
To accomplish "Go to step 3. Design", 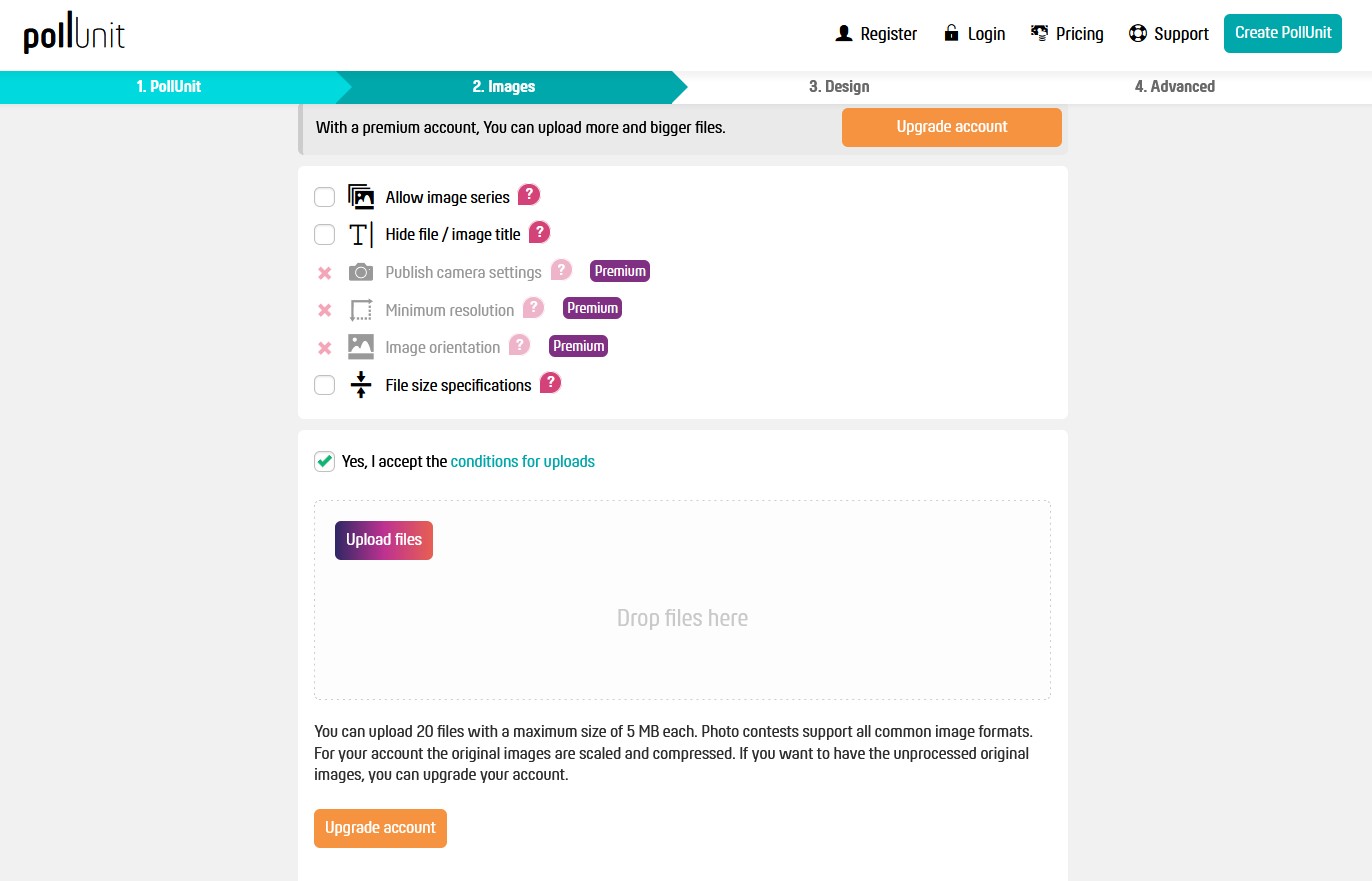I will click(839, 87).
